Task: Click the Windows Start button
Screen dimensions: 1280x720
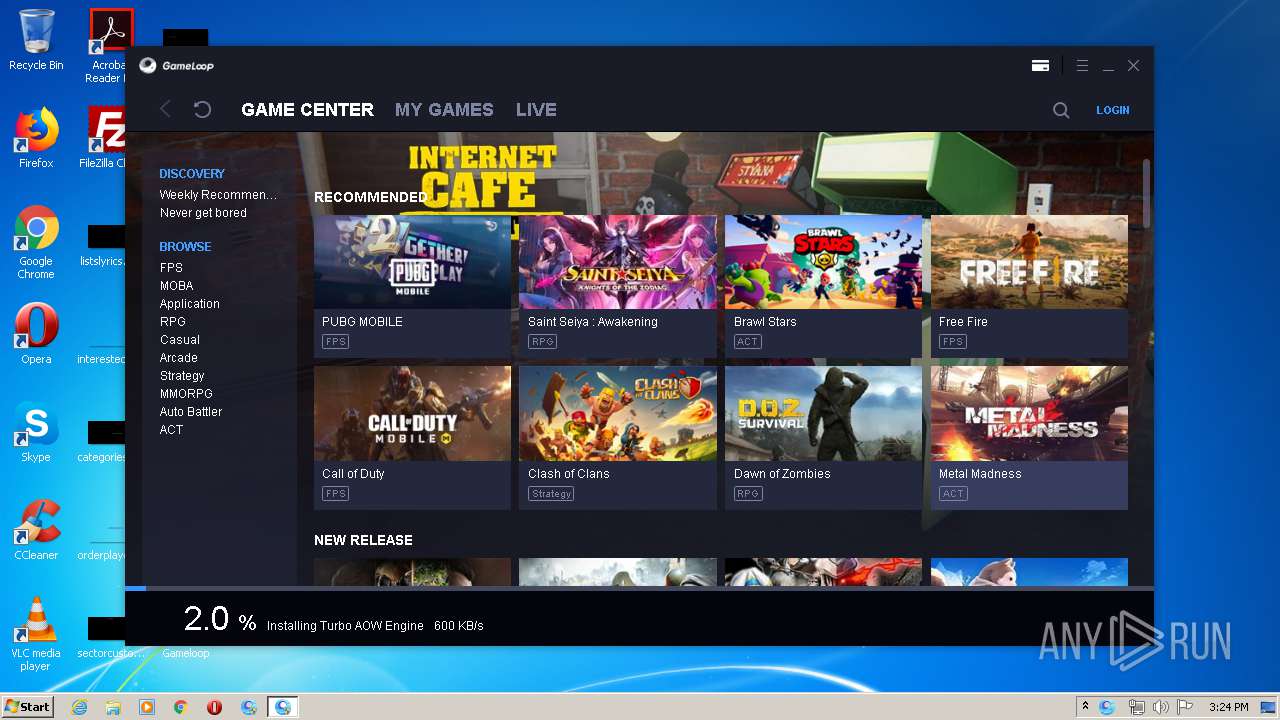Action: pyautogui.click(x=27, y=706)
